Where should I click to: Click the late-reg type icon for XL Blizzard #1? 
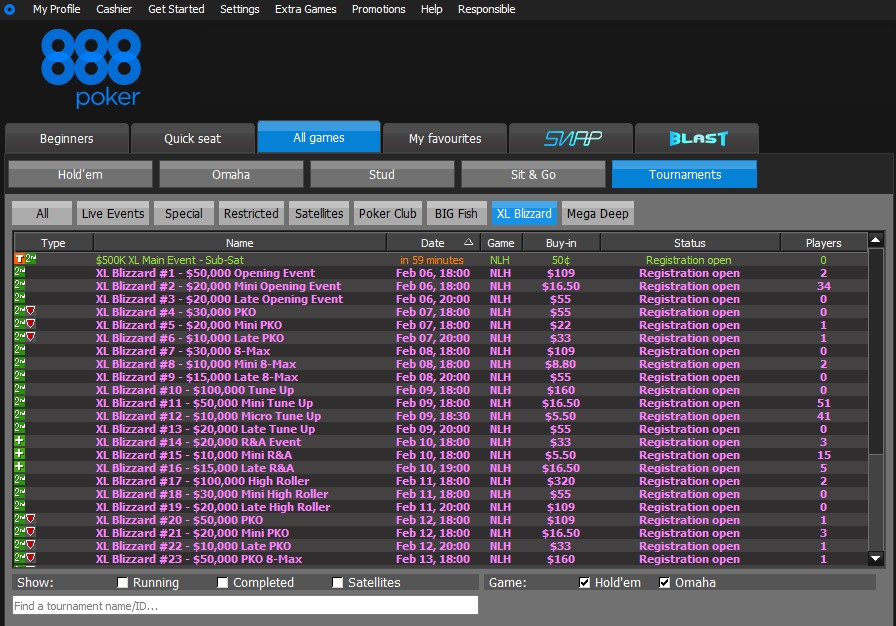[19, 273]
